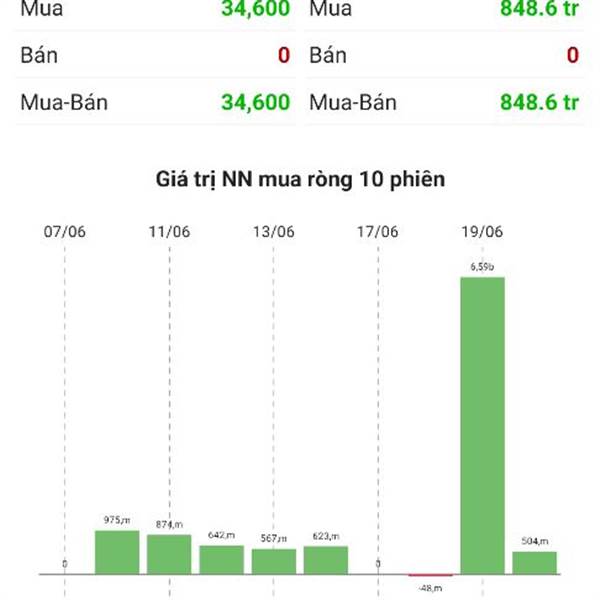Click the green Mua 848.6 tr value
The height and width of the screenshot is (600, 600).
tap(540, 8)
